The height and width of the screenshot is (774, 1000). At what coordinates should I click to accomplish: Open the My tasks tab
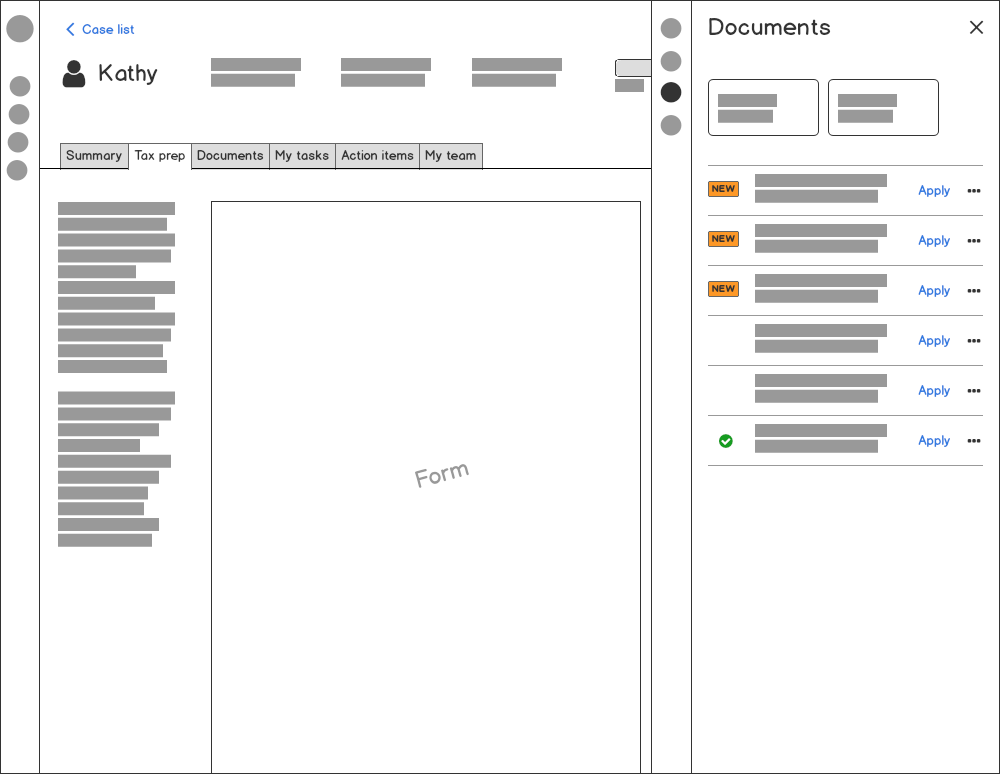pyautogui.click(x=302, y=156)
